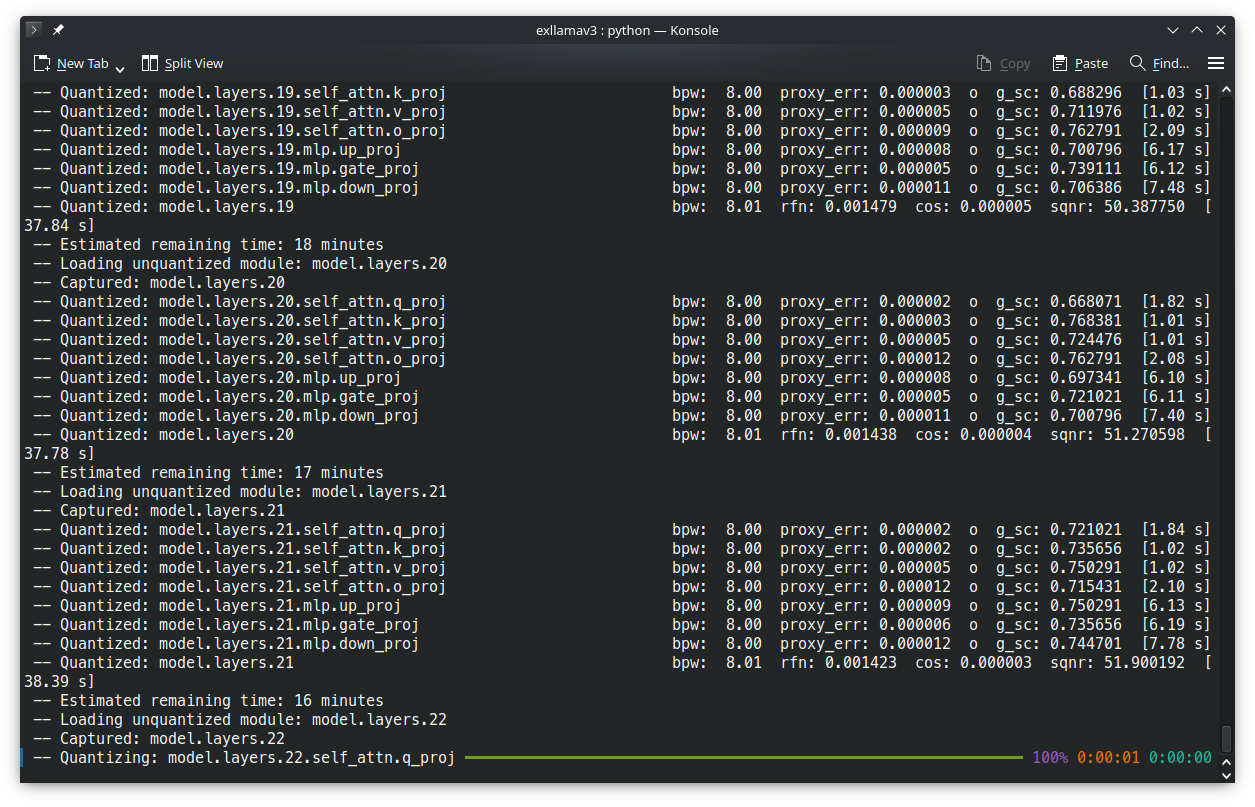
Task: Click model.layers.21.self_attn.o_proj entry
Action: coord(302,587)
